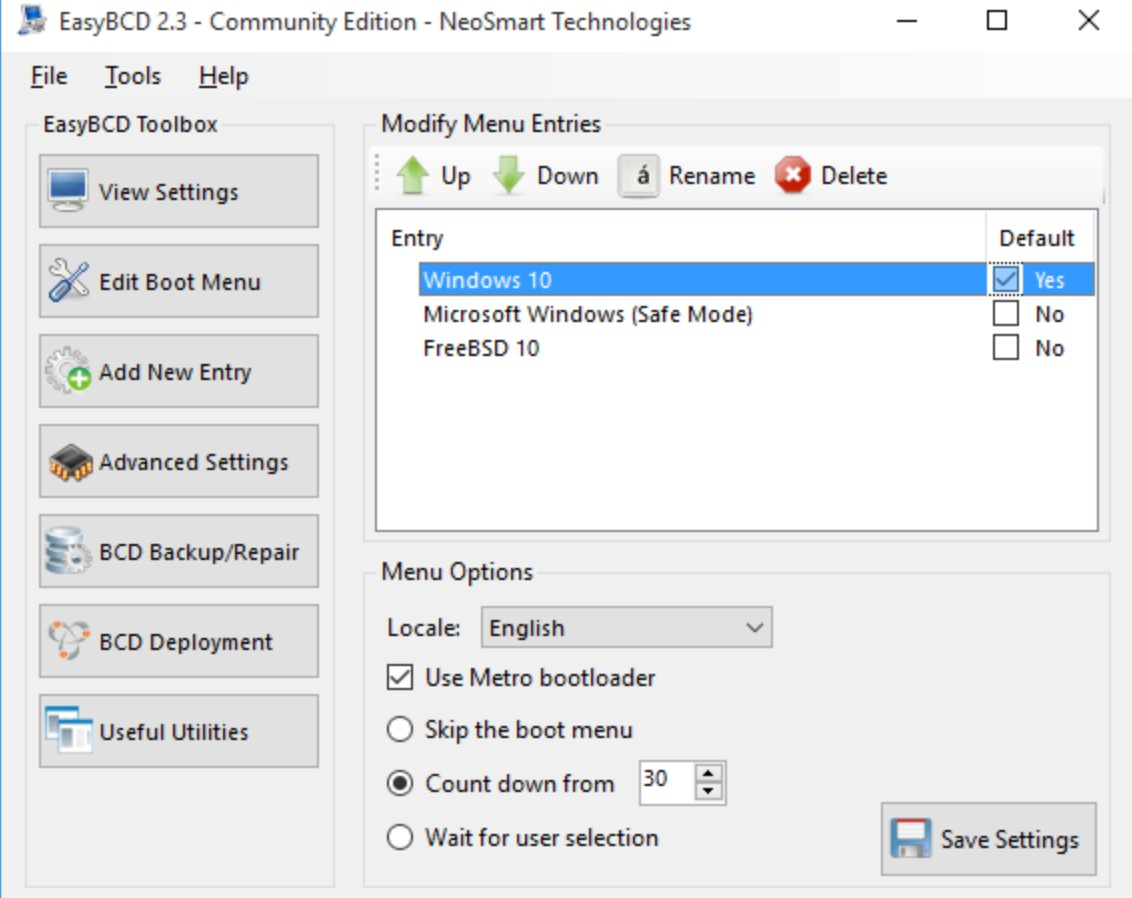Click the windows icon on Useful Utilities
The height and width of the screenshot is (898, 1132).
pos(69,730)
